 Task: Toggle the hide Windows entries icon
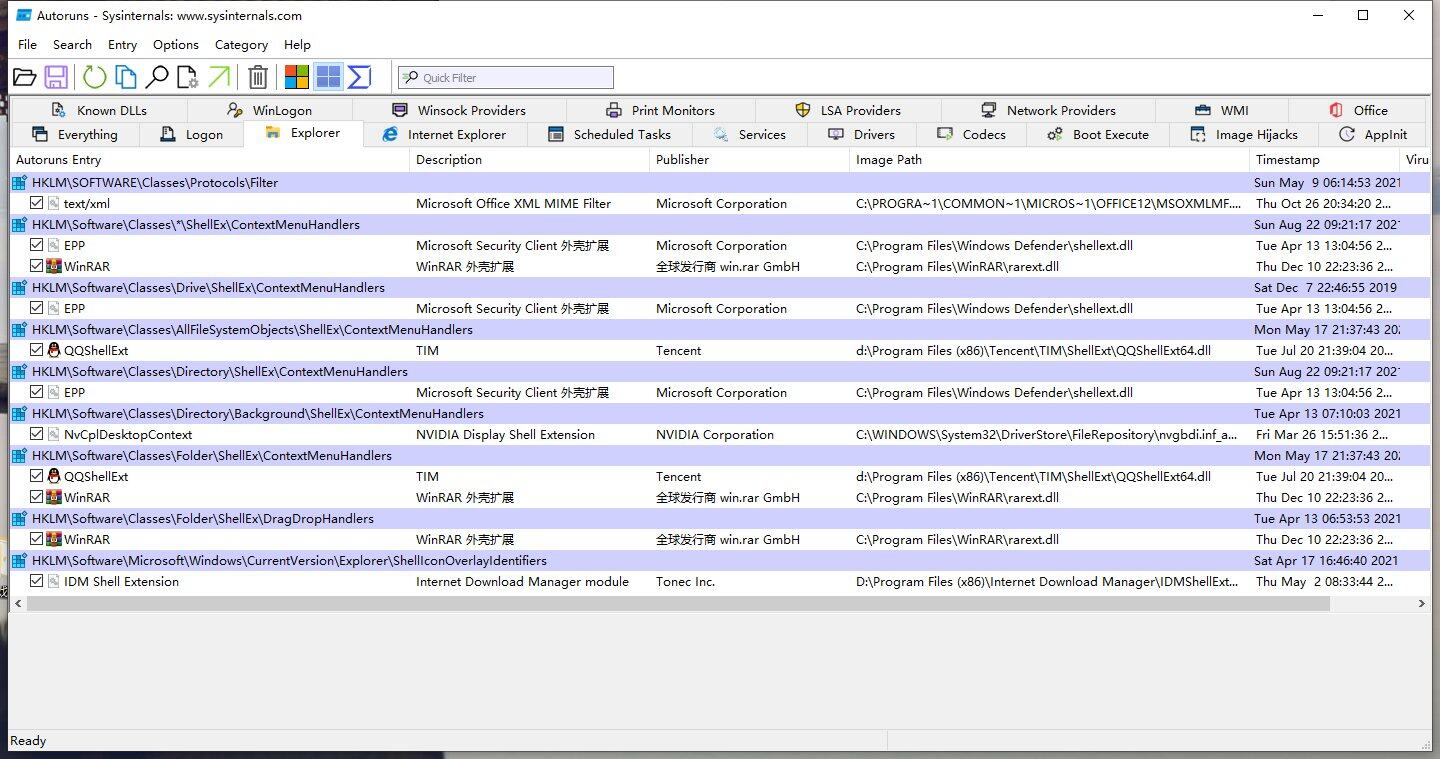[328, 77]
